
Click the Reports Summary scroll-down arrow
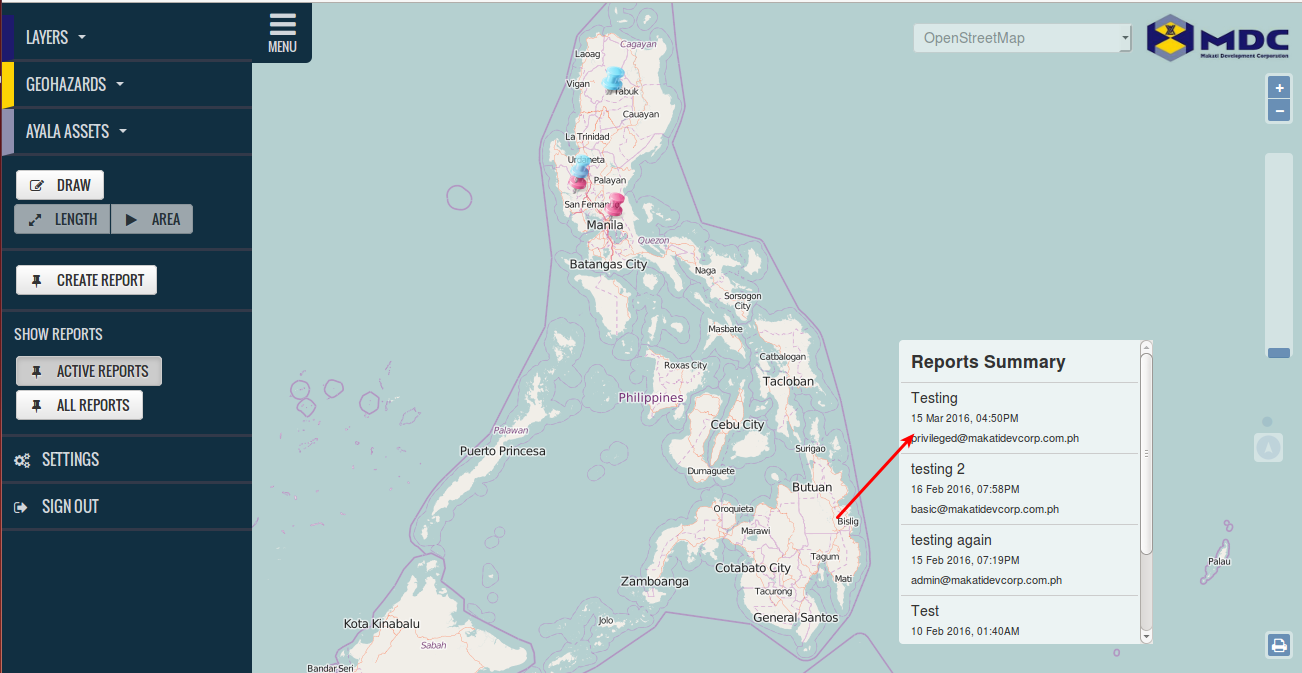(x=1146, y=636)
